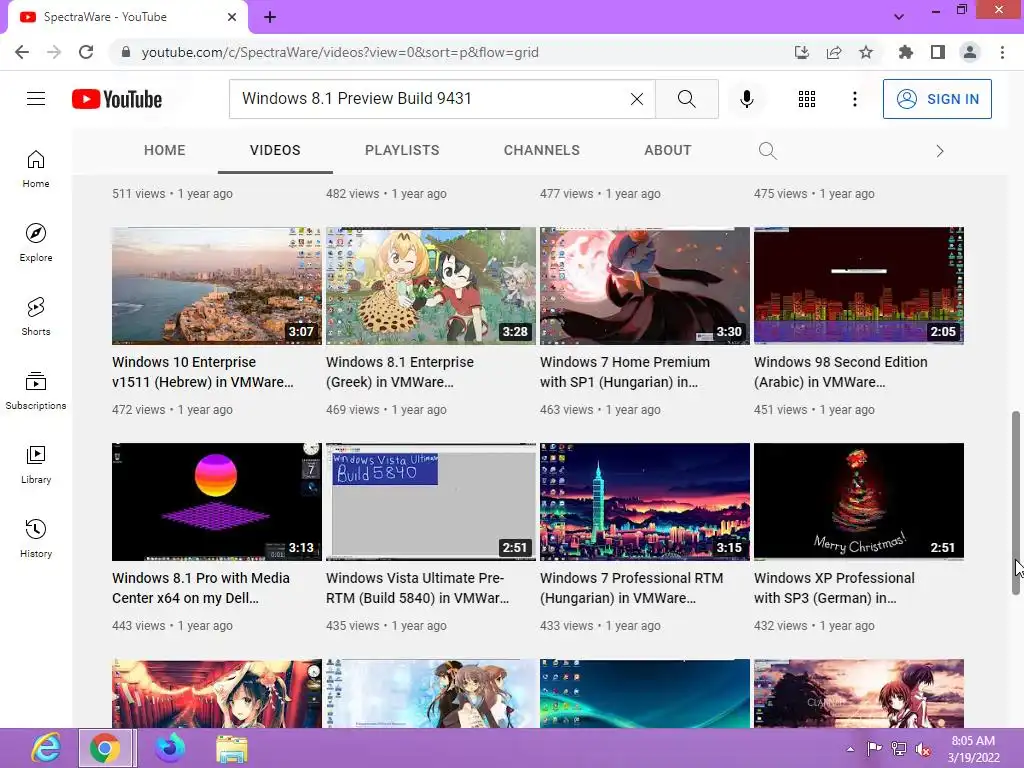
Task: Open Shorts in the sidebar
Action: pos(36,316)
